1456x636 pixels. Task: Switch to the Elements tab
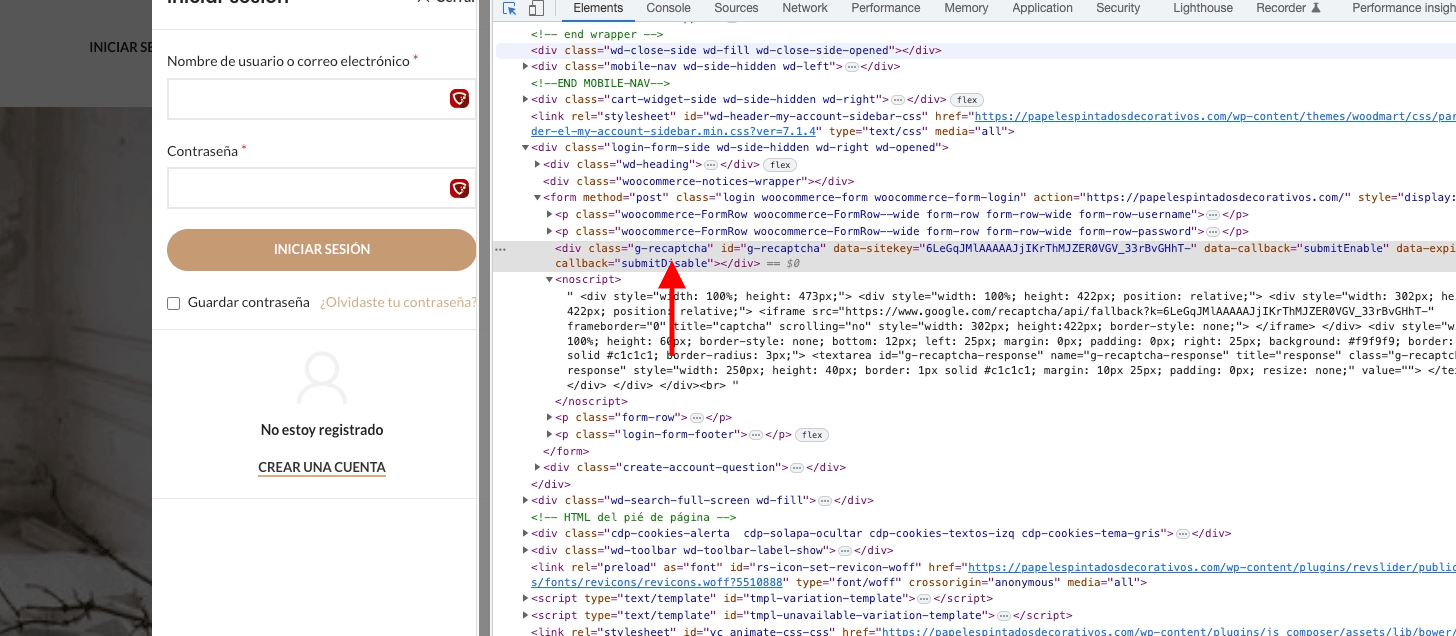(598, 9)
